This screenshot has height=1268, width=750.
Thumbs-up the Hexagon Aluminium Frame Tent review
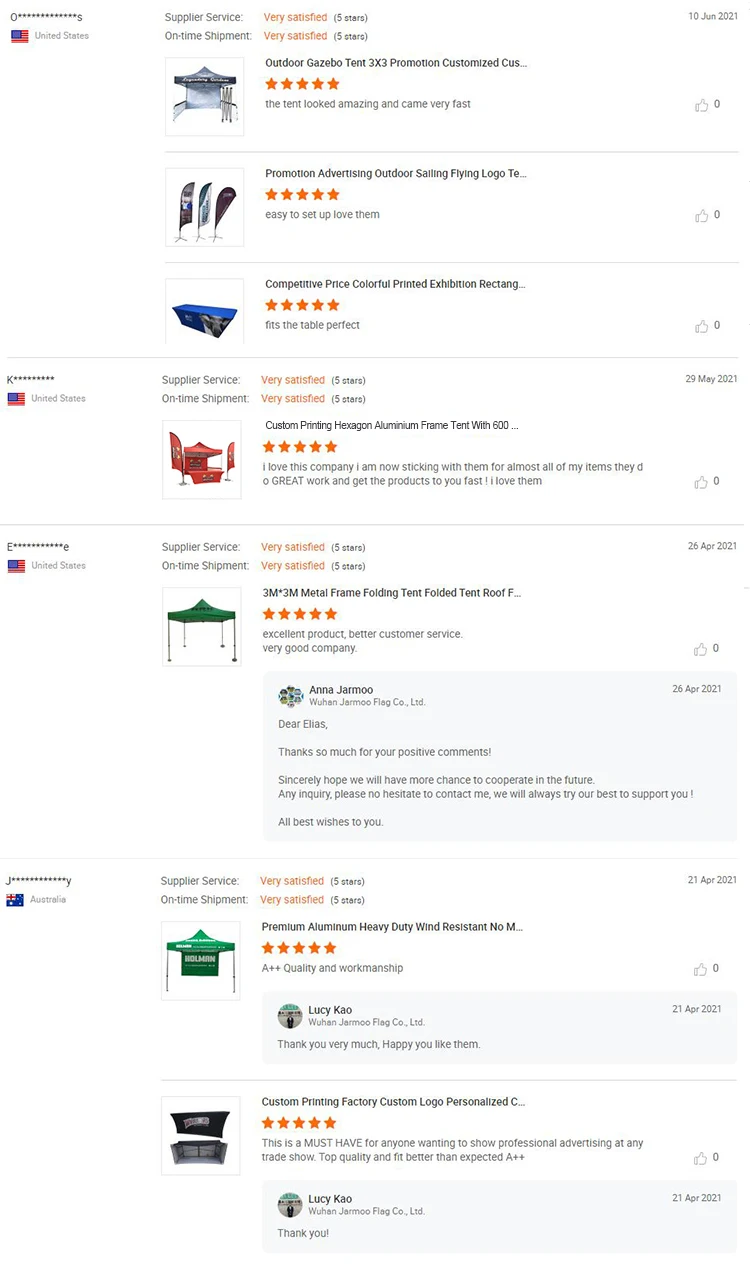(x=702, y=482)
